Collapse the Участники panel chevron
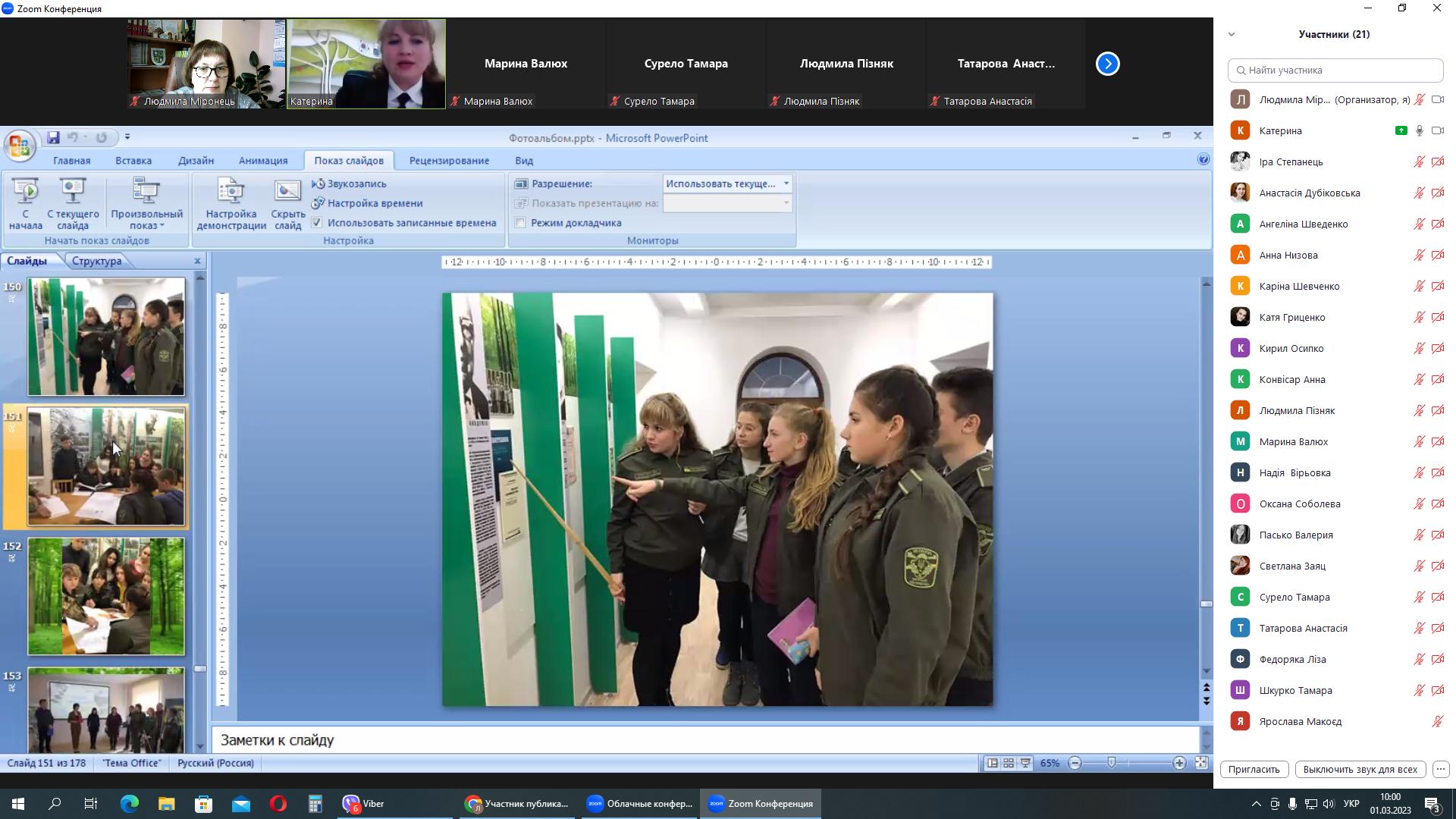This screenshot has width=1456, height=819. coord(1232,34)
